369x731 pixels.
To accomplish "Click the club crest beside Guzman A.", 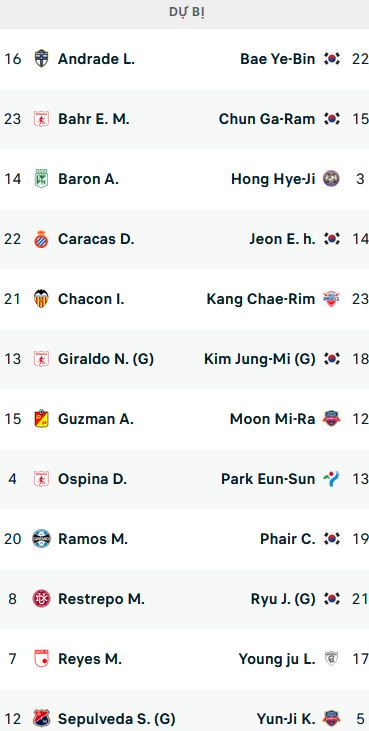I will [x=41, y=419].
